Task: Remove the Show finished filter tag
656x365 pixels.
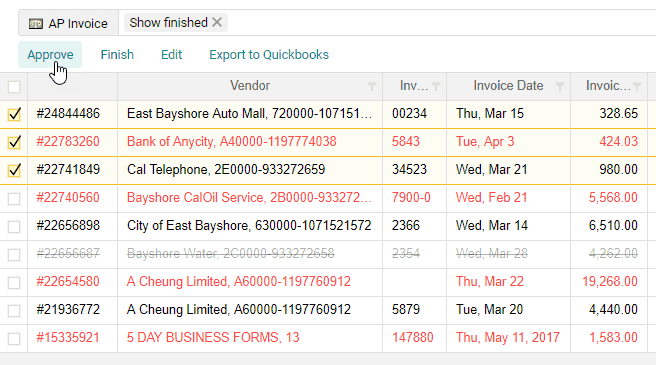Action: pyautogui.click(x=217, y=22)
